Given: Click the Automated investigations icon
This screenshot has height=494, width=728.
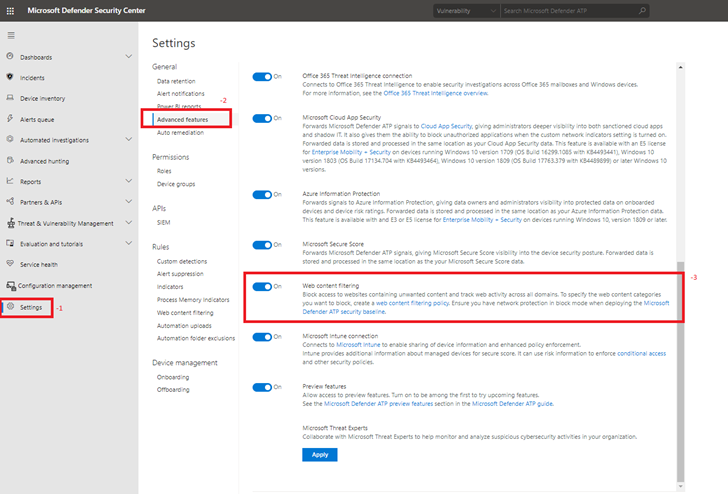Looking at the screenshot, I should (10, 139).
